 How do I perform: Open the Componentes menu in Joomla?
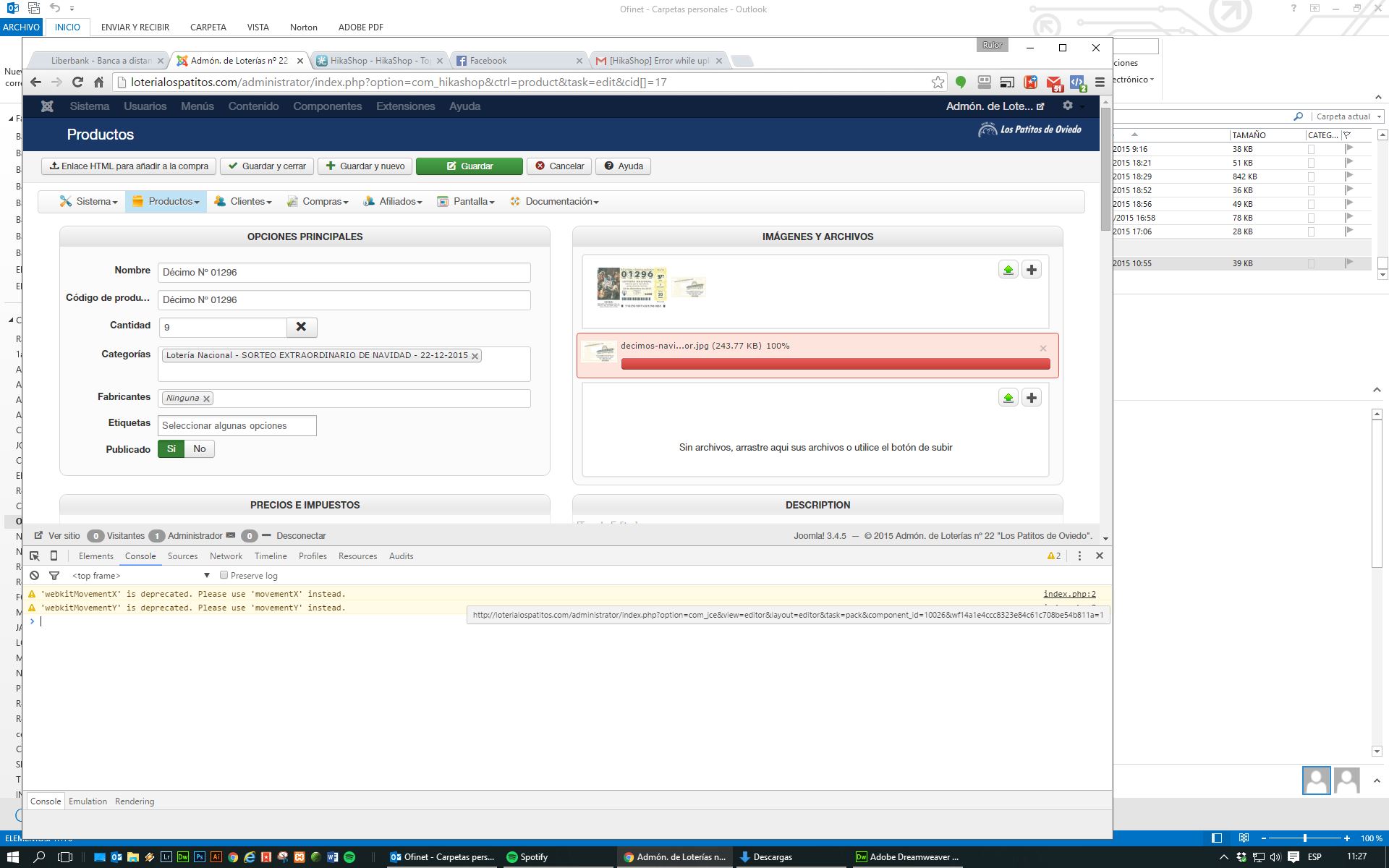pyautogui.click(x=327, y=106)
